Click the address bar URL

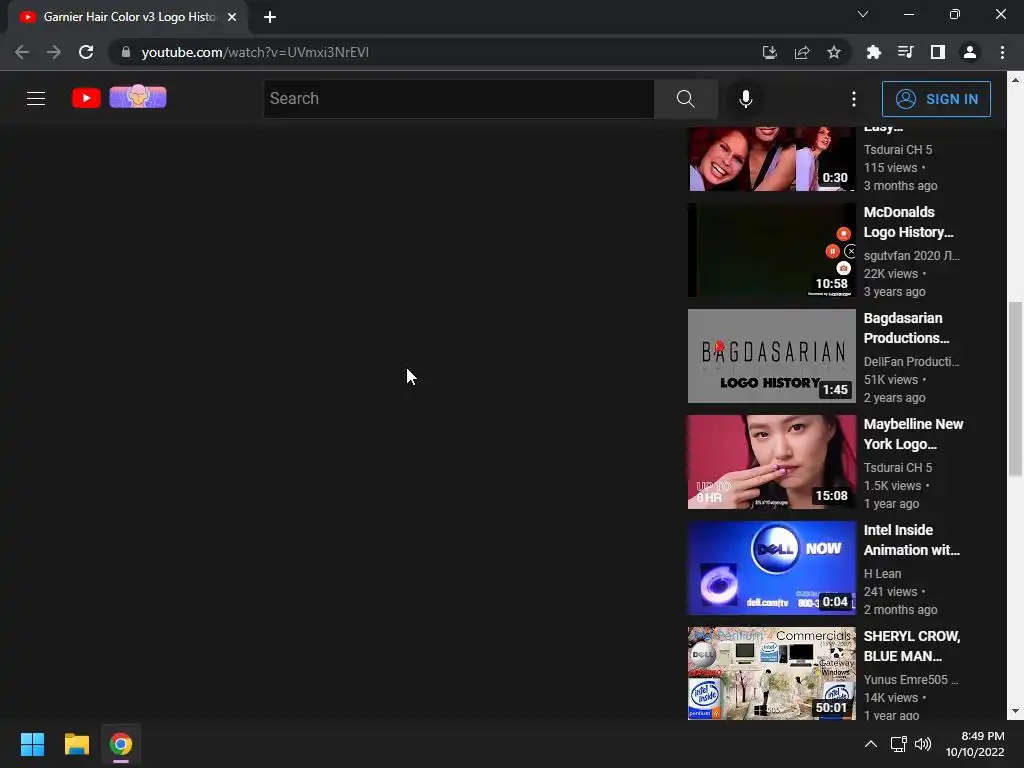255,52
